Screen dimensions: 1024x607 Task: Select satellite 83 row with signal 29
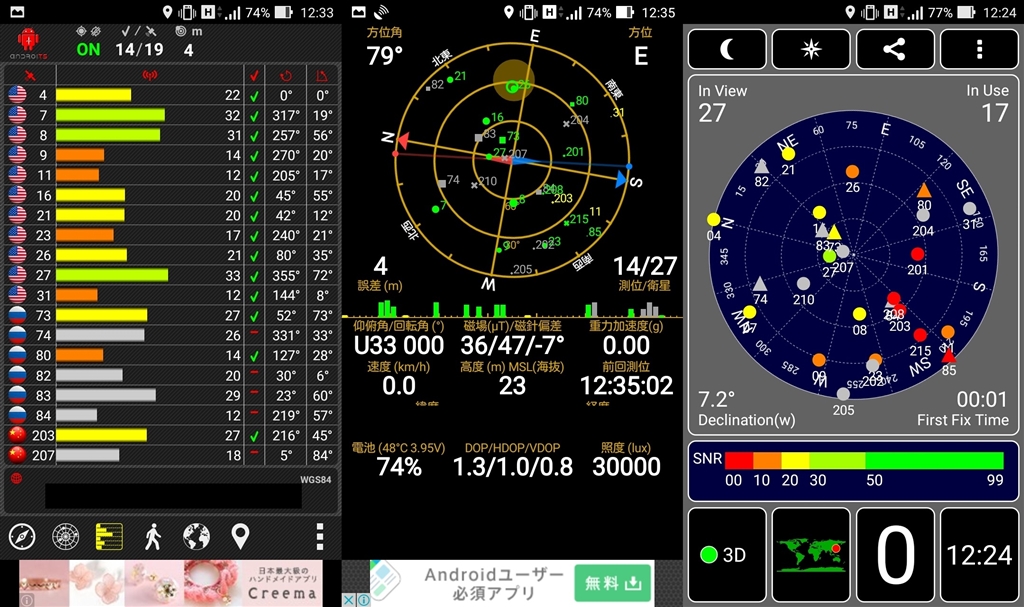(x=172, y=395)
